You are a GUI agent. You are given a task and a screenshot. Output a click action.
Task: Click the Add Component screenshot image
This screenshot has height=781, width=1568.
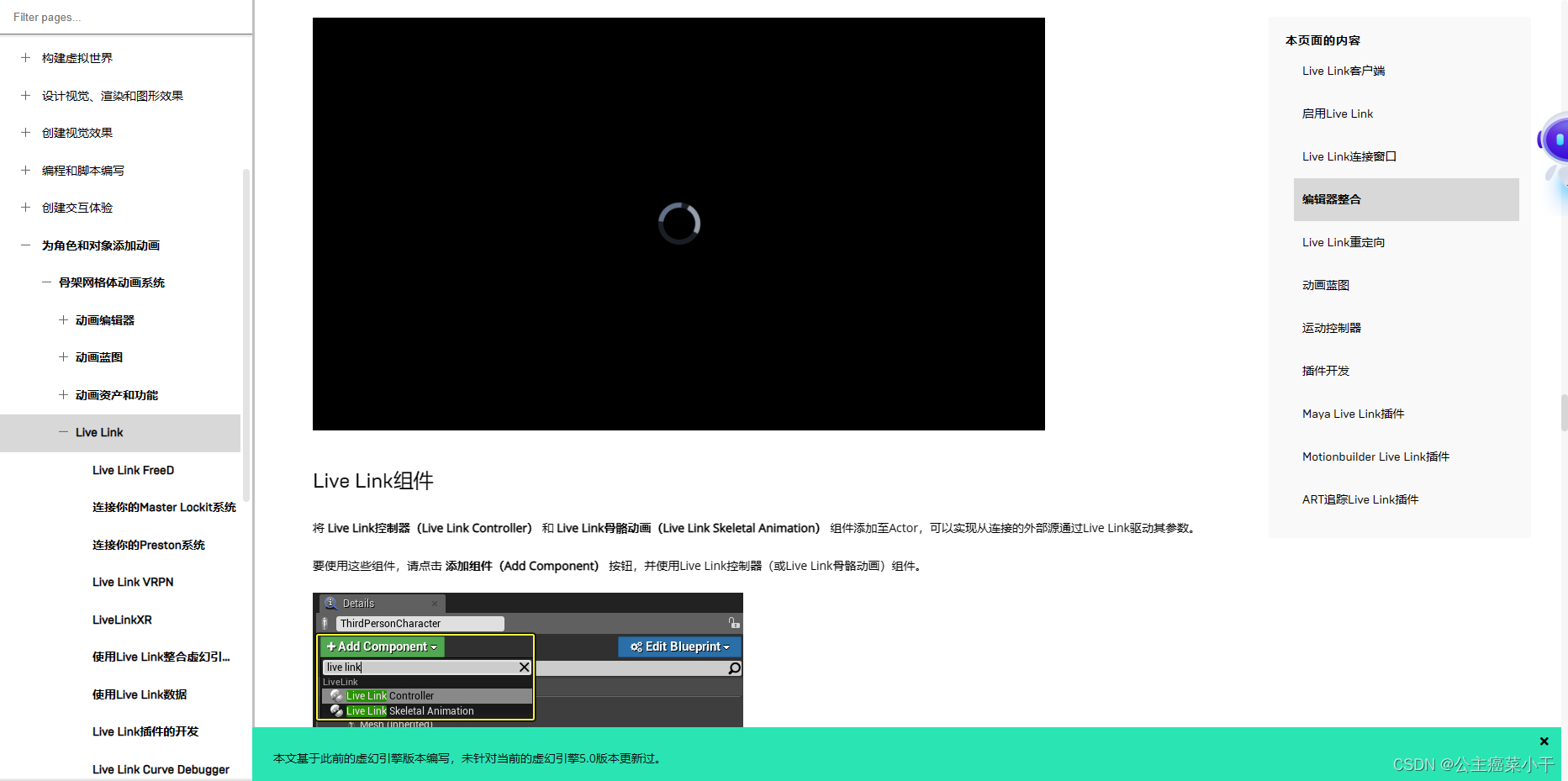528,660
